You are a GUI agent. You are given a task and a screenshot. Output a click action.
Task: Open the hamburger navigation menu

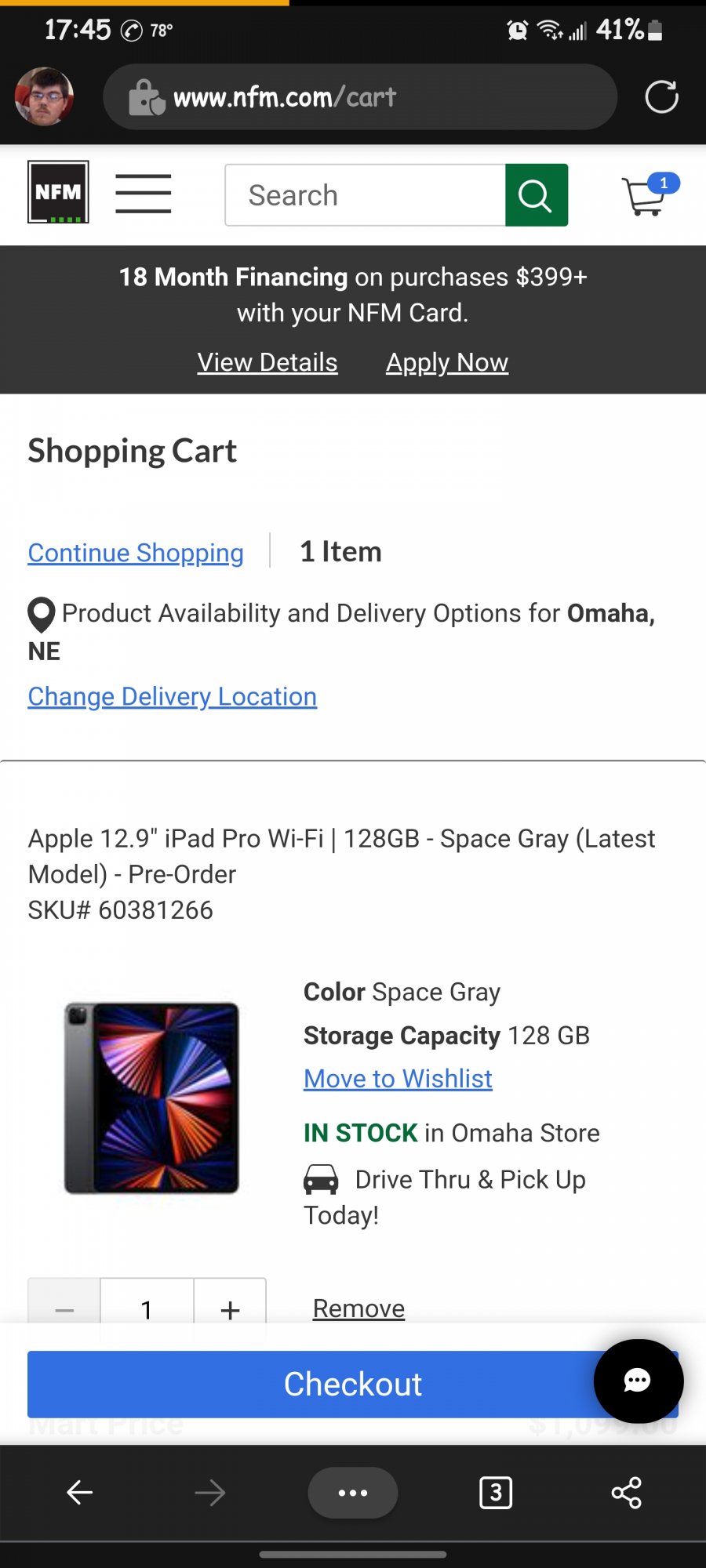143,194
